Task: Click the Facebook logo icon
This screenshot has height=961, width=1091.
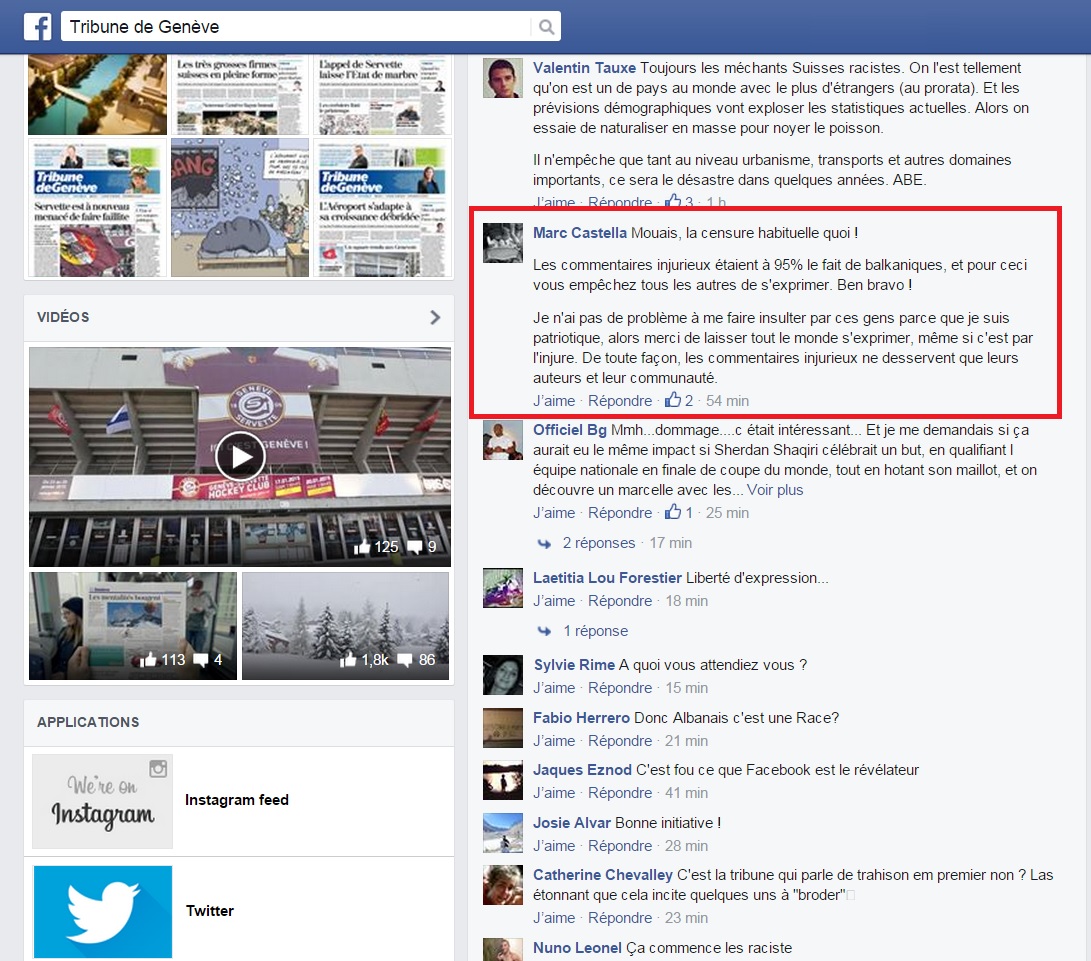Action: click(x=37, y=26)
